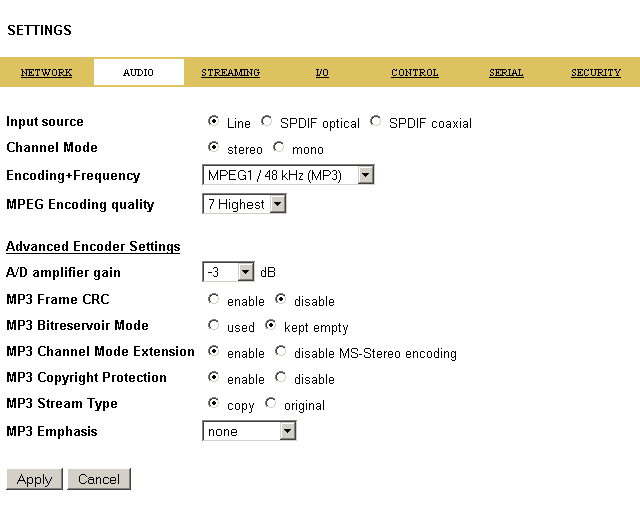Click the Apply button
640x512 pixels.
(35, 479)
